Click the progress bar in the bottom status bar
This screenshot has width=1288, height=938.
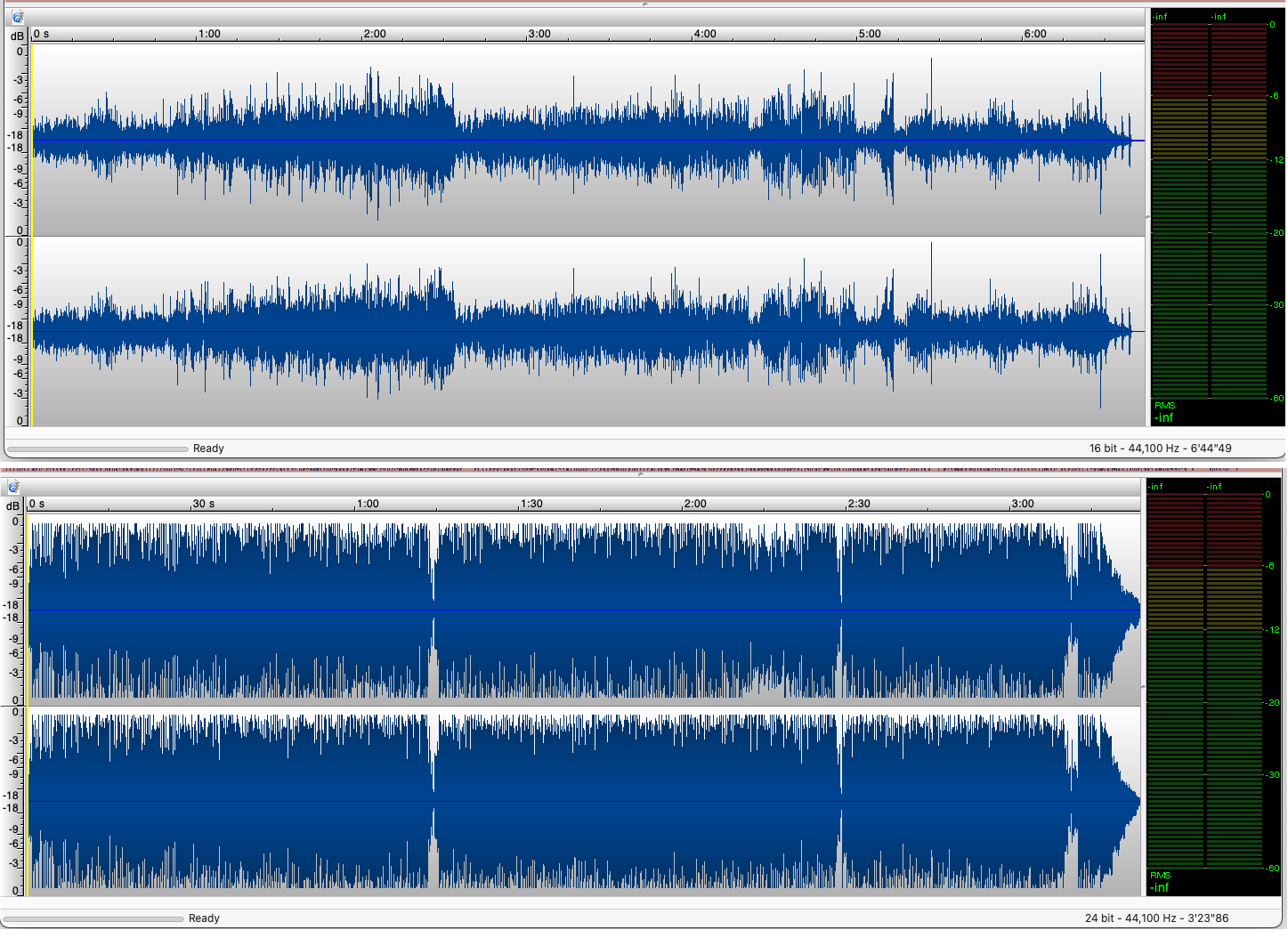point(93,918)
